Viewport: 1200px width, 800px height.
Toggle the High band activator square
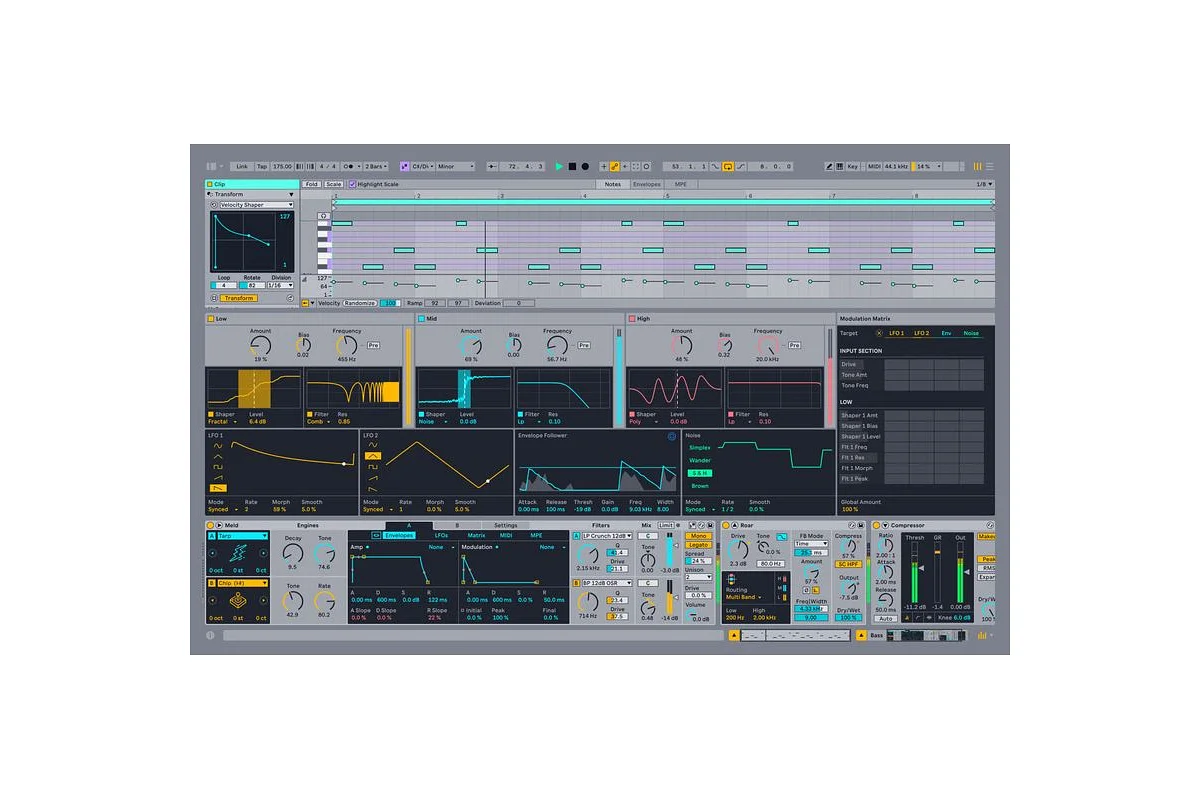click(x=631, y=319)
